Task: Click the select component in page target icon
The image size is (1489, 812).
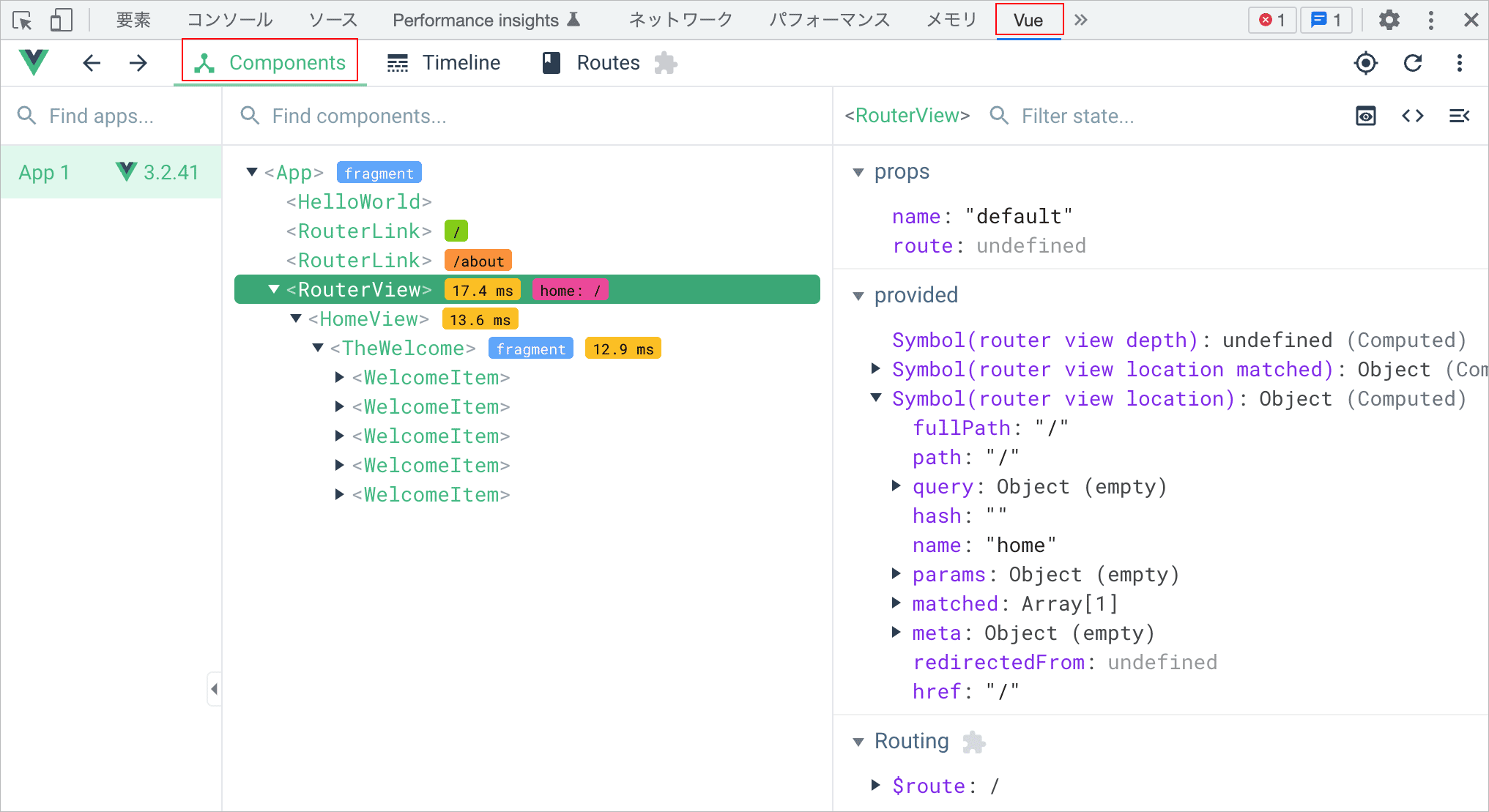Action: [1365, 63]
